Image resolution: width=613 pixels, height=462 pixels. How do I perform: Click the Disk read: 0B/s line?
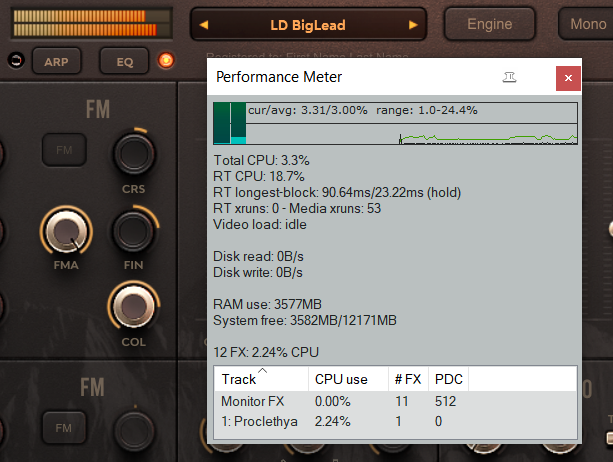click(258, 257)
